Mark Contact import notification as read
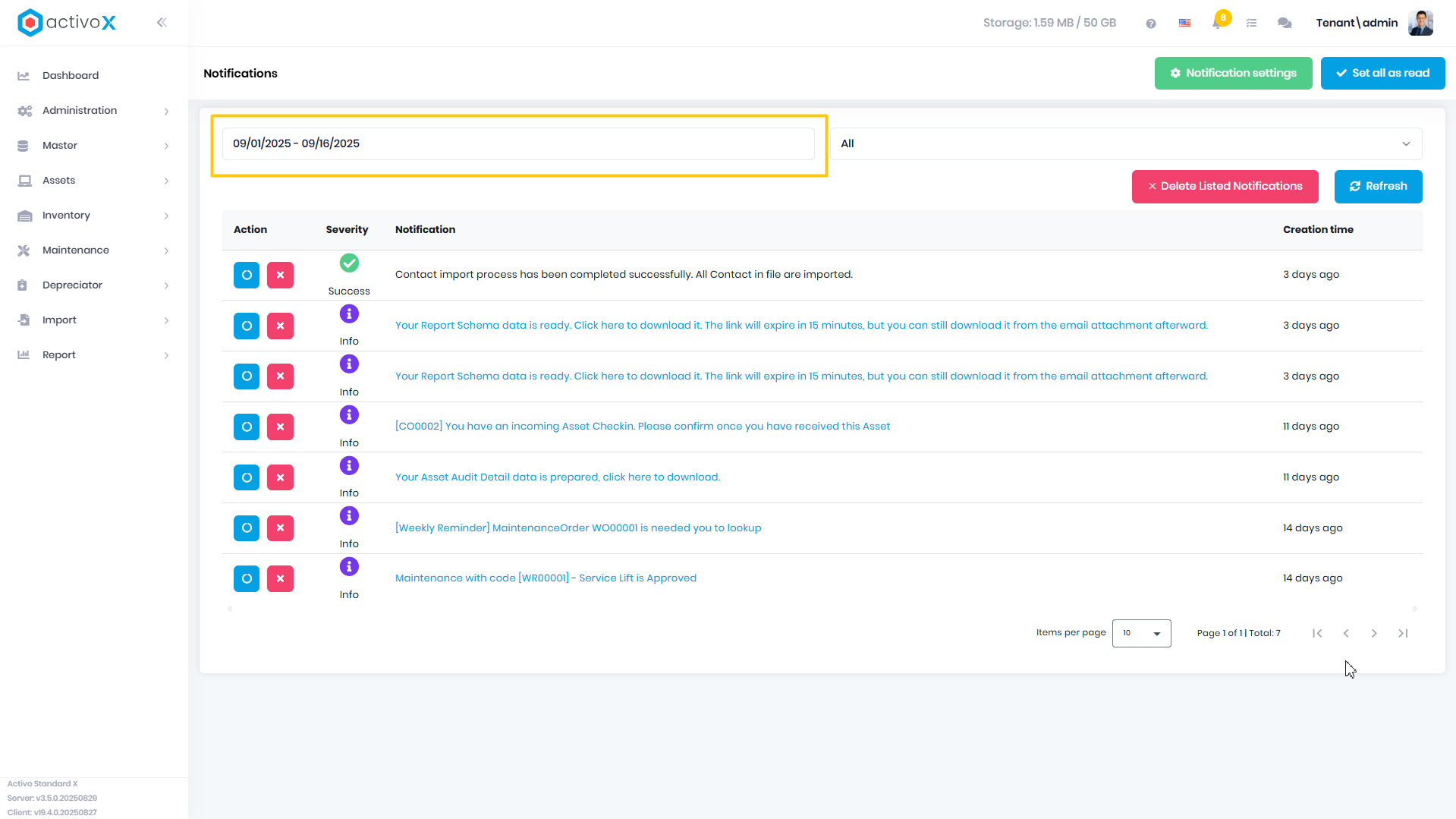Screen dimensions: 1456x819 pos(247,275)
